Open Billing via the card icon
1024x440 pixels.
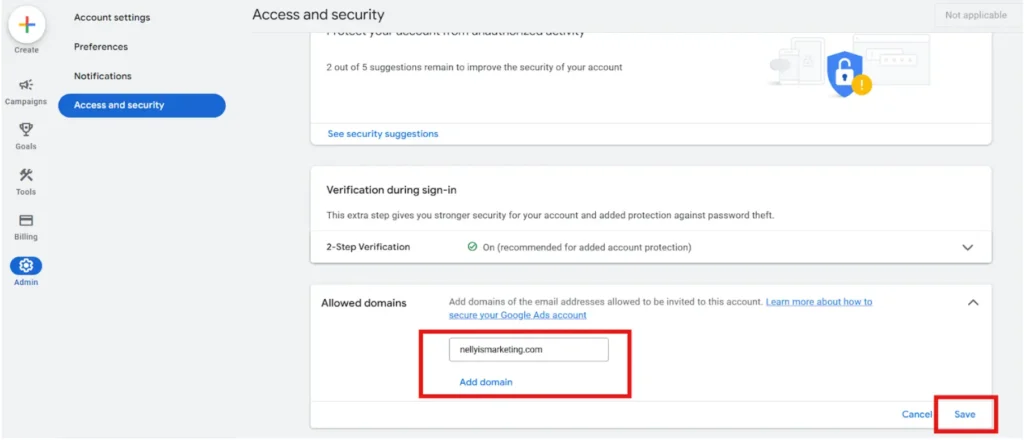click(x=26, y=220)
